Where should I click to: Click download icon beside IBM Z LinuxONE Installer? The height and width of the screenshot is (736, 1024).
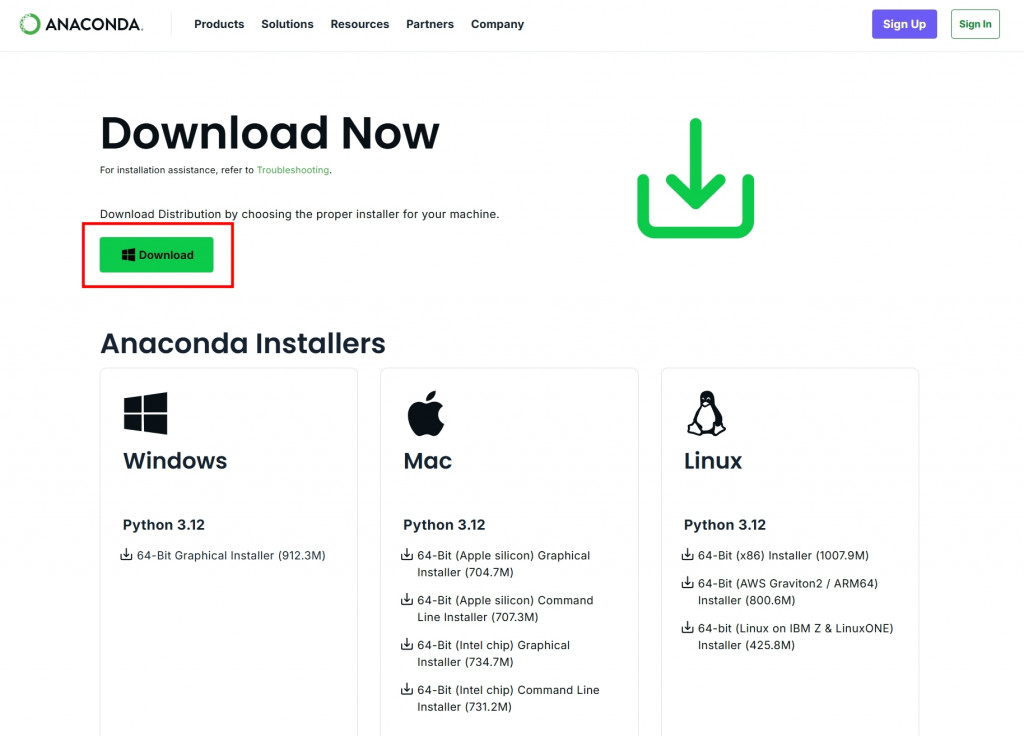[x=688, y=628]
